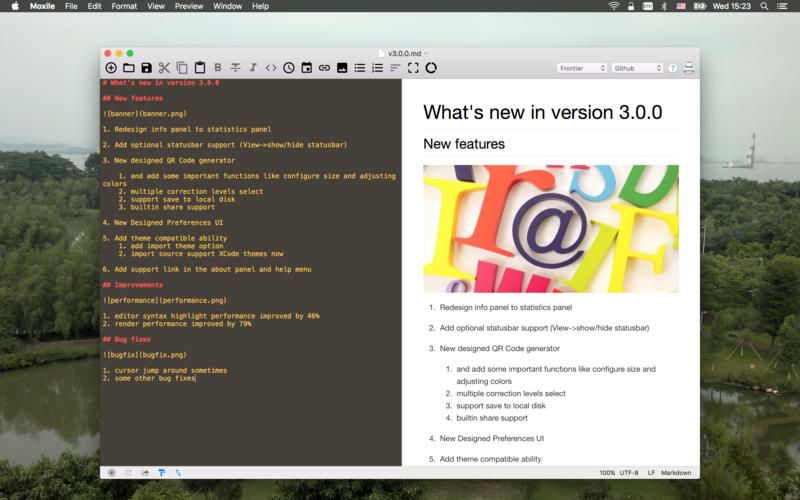Viewport: 800px width, 500px height.
Task: Click the help question mark button
Action: (x=672, y=68)
